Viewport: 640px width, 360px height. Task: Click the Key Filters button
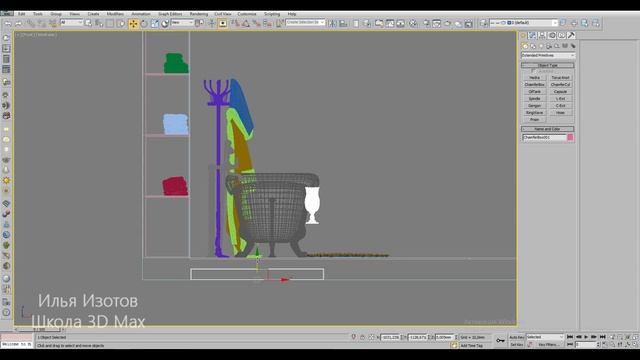point(548,345)
